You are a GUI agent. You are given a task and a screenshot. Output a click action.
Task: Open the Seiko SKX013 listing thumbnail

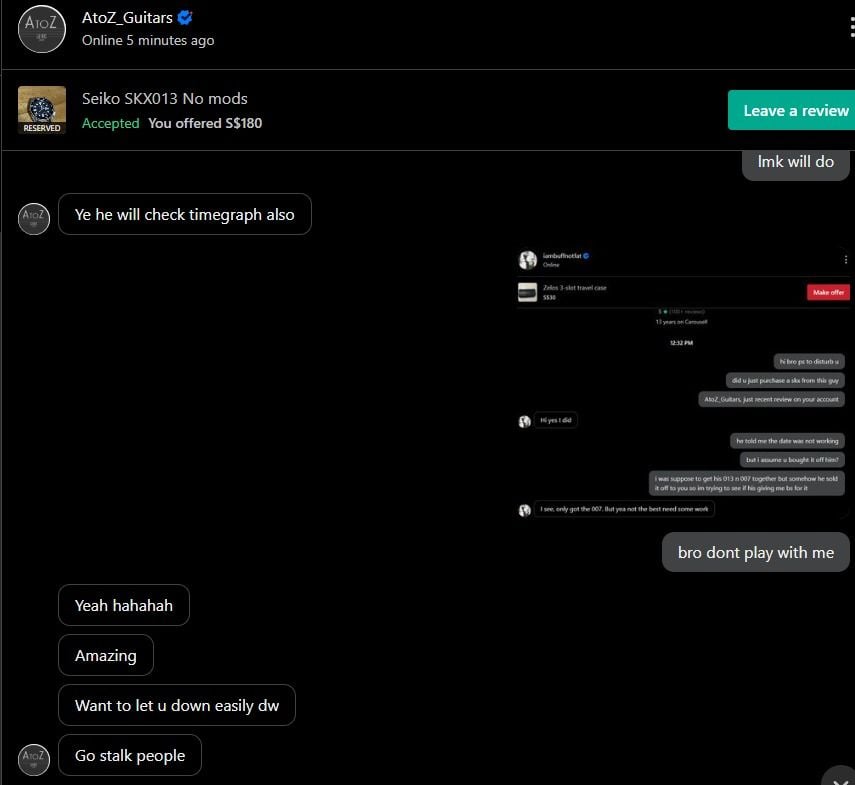[x=42, y=110]
